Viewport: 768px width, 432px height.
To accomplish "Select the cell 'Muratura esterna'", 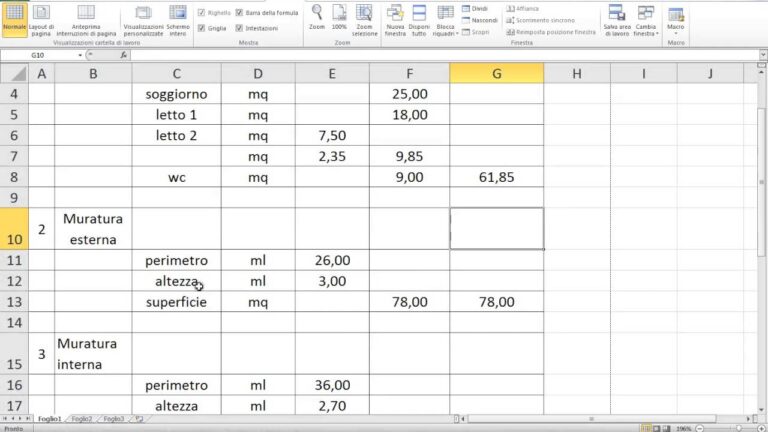I will pyautogui.click(x=93, y=229).
